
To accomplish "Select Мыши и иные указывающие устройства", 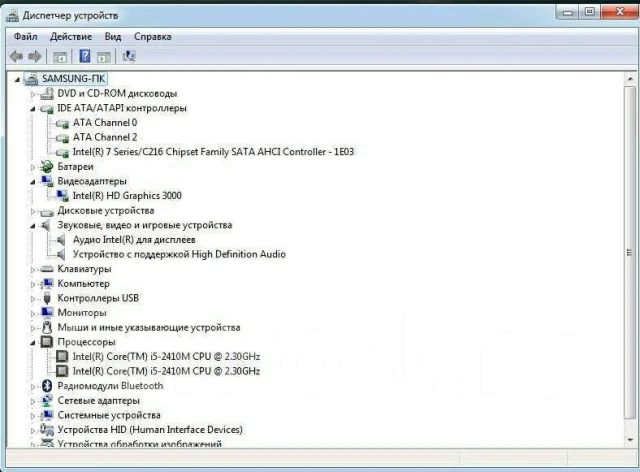I will coord(149,327).
